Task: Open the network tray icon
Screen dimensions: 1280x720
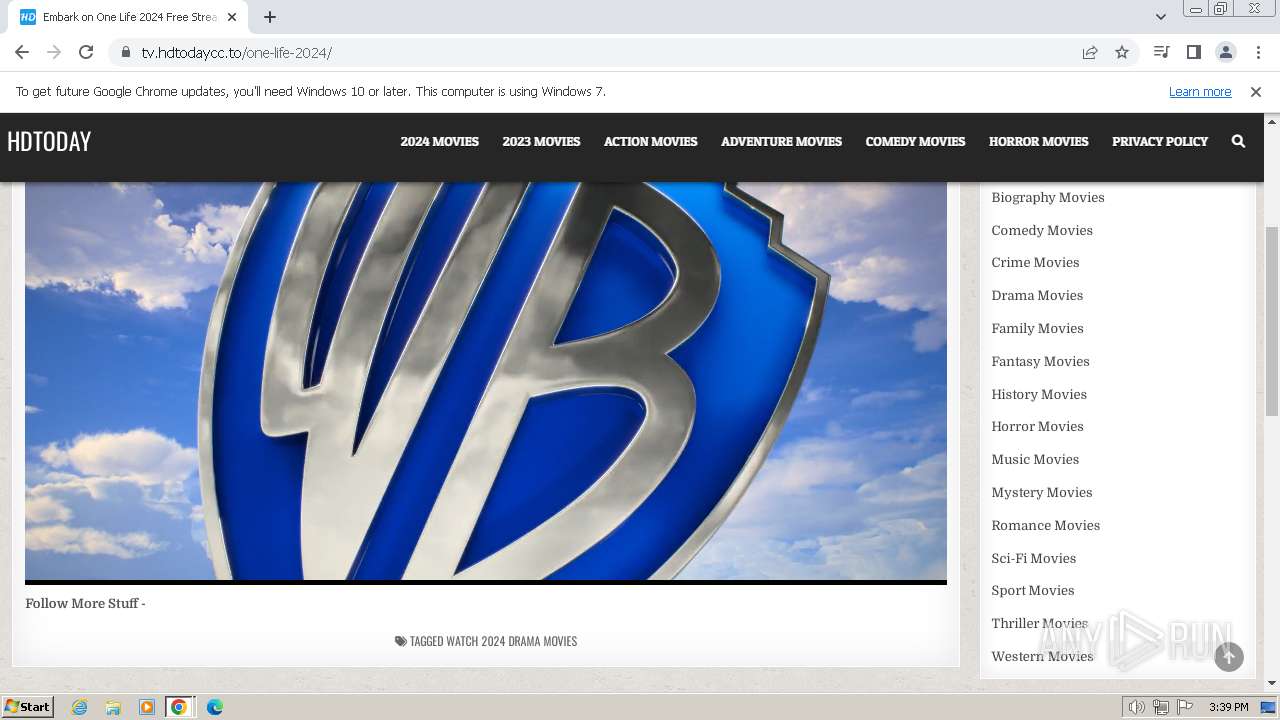Action: pyautogui.click(x=1161, y=707)
